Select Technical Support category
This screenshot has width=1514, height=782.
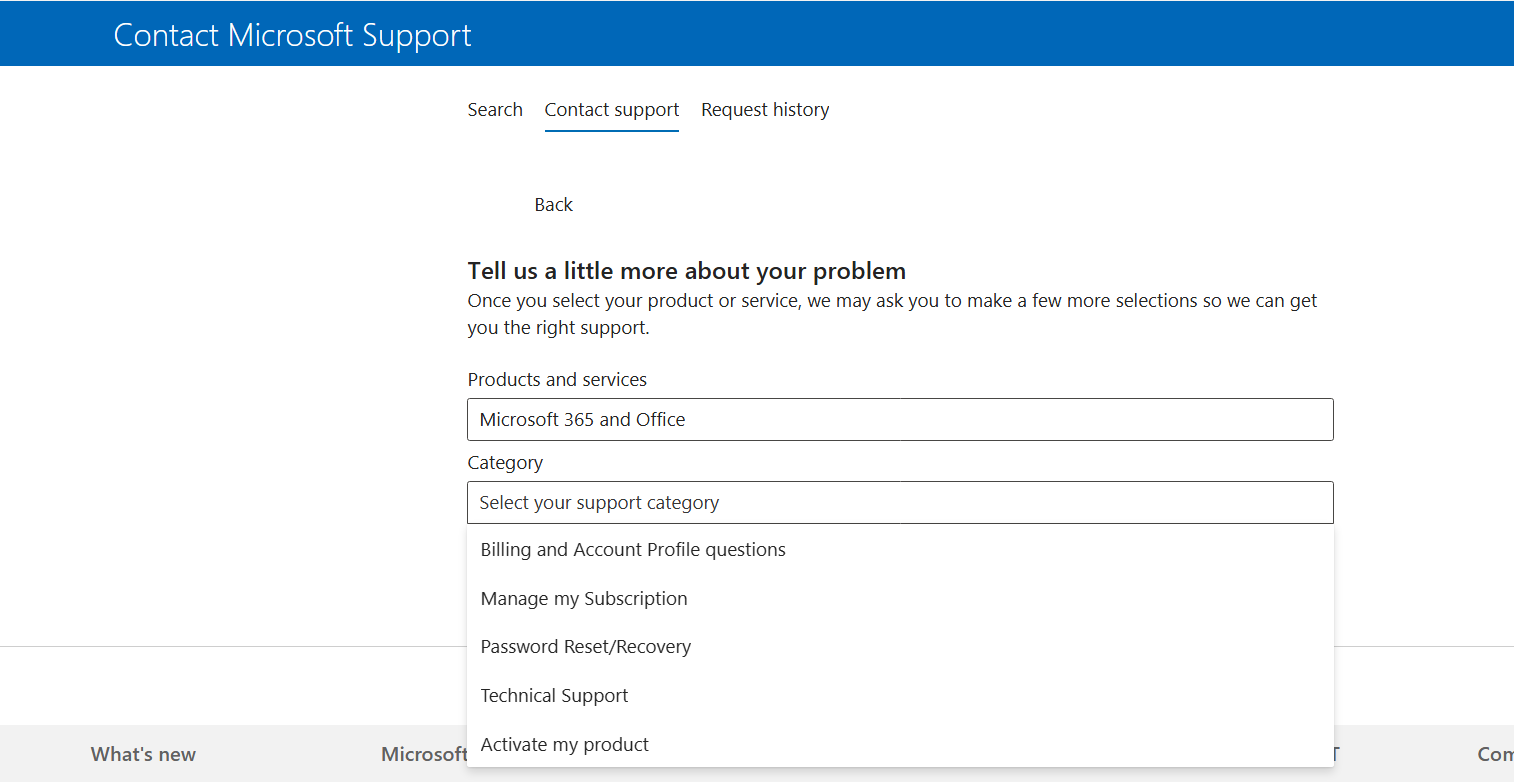point(900,696)
